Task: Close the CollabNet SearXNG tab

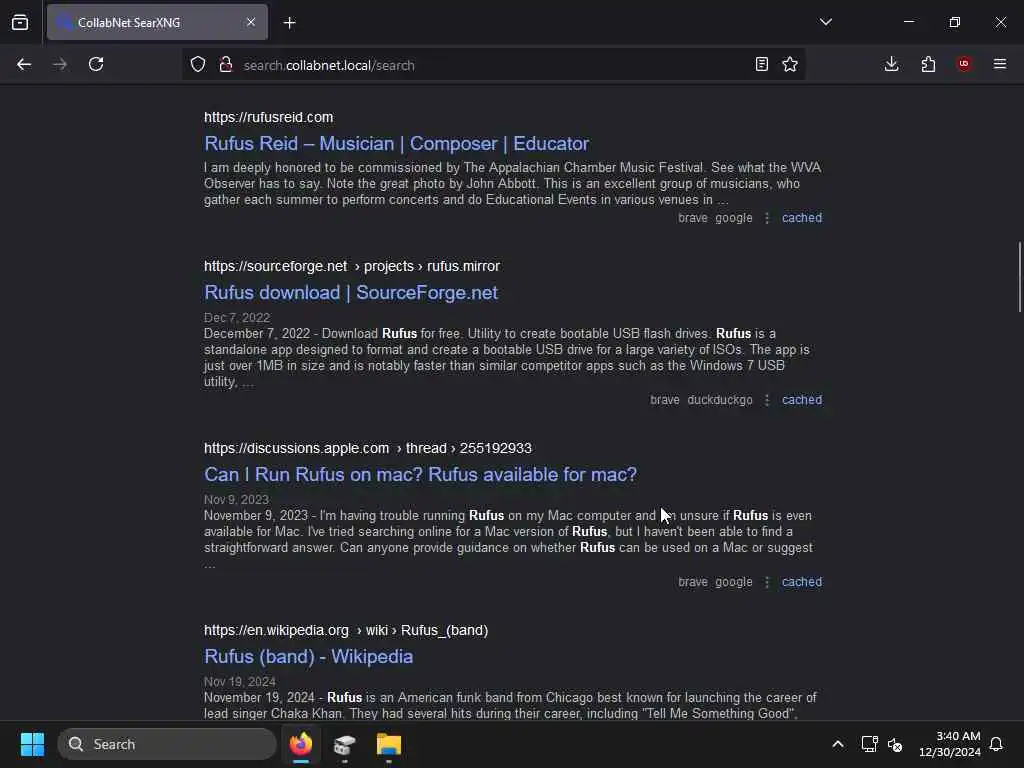Action: coord(251,22)
